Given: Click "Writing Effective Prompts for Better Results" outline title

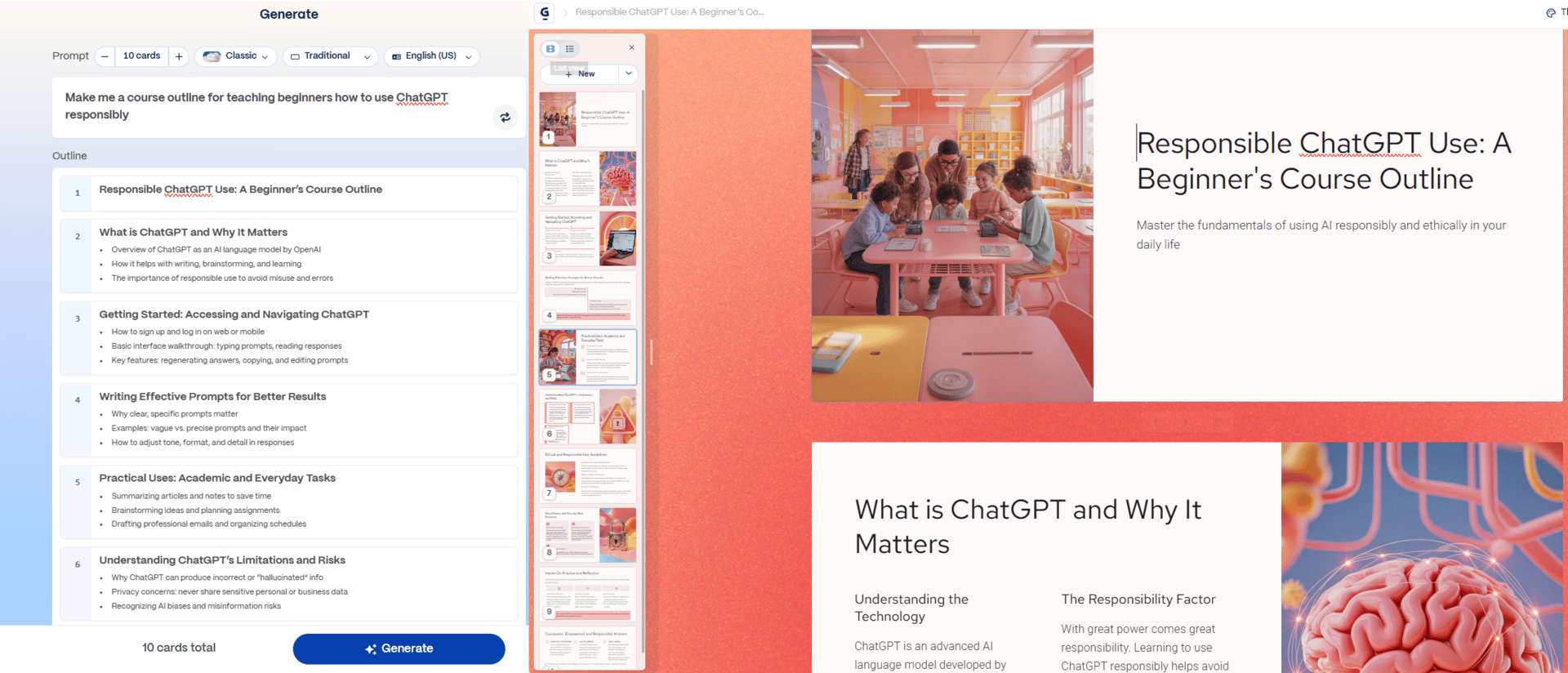Looking at the screenshot, I should point(212,396).
